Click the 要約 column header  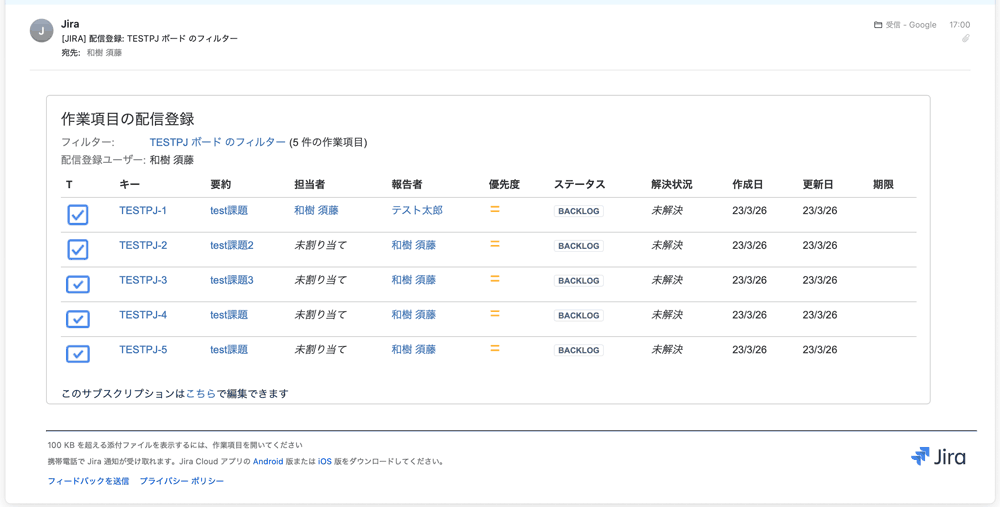221,185
